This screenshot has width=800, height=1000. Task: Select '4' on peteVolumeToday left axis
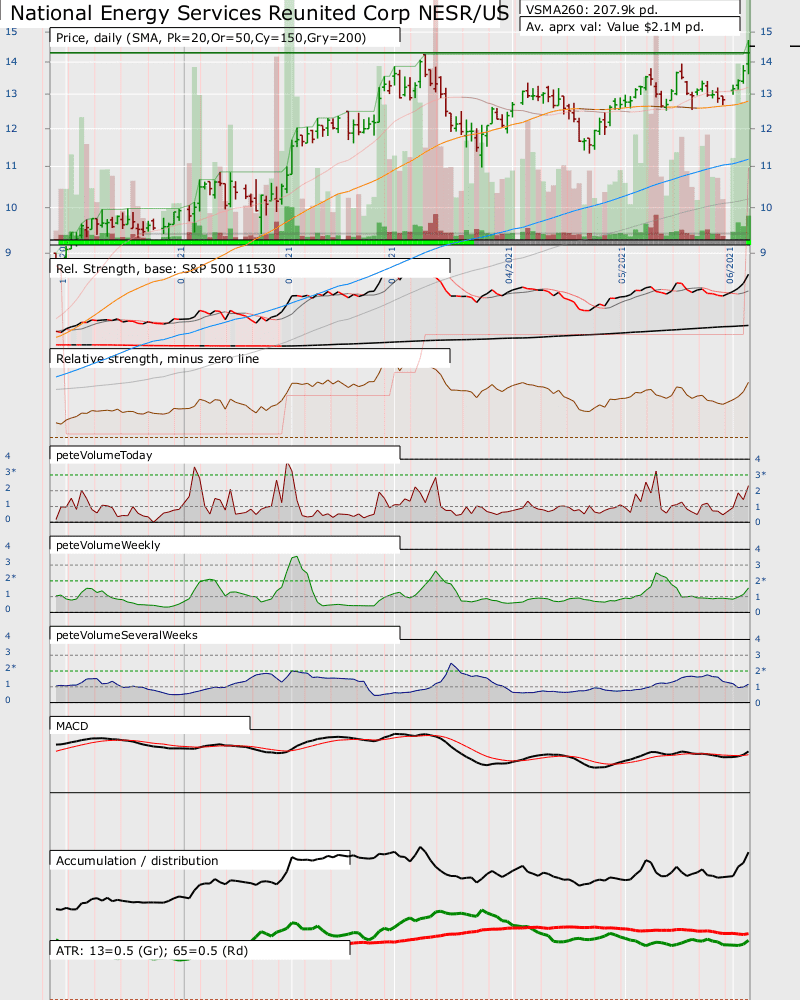point(8,455)
